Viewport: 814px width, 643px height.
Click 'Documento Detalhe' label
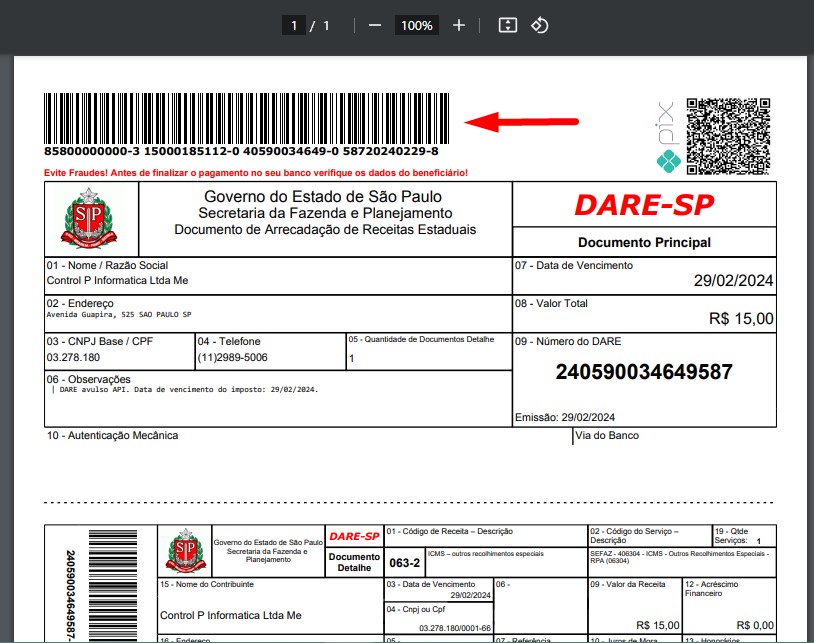pyautogui.click(x=354, y=562)
